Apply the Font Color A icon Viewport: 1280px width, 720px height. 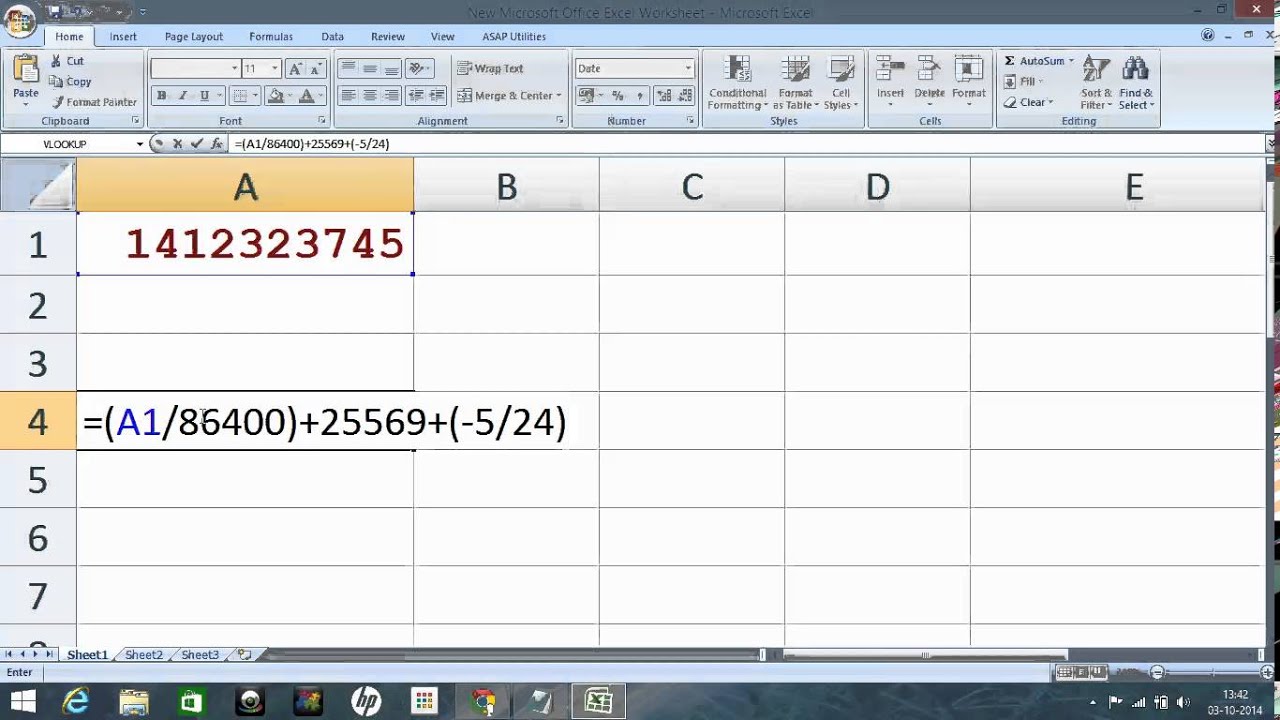point(306,96)
